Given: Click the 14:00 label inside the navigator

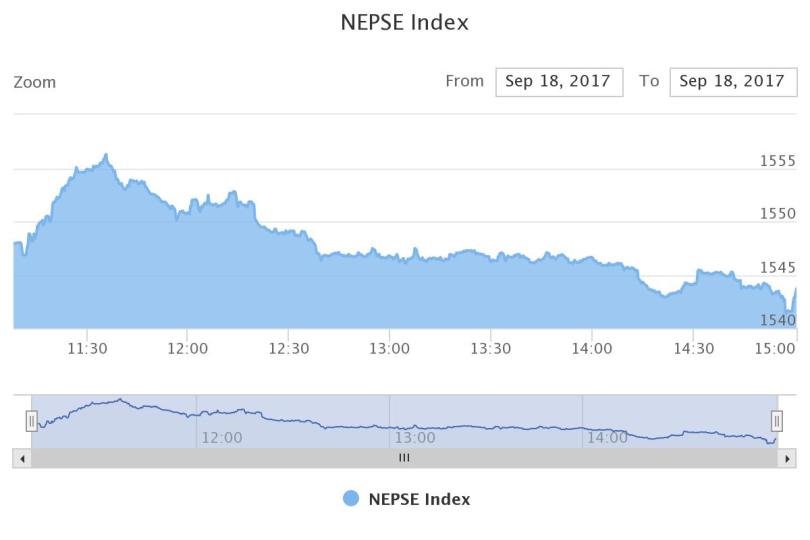Looking at the screenshot, I should [x=607, y=437].
